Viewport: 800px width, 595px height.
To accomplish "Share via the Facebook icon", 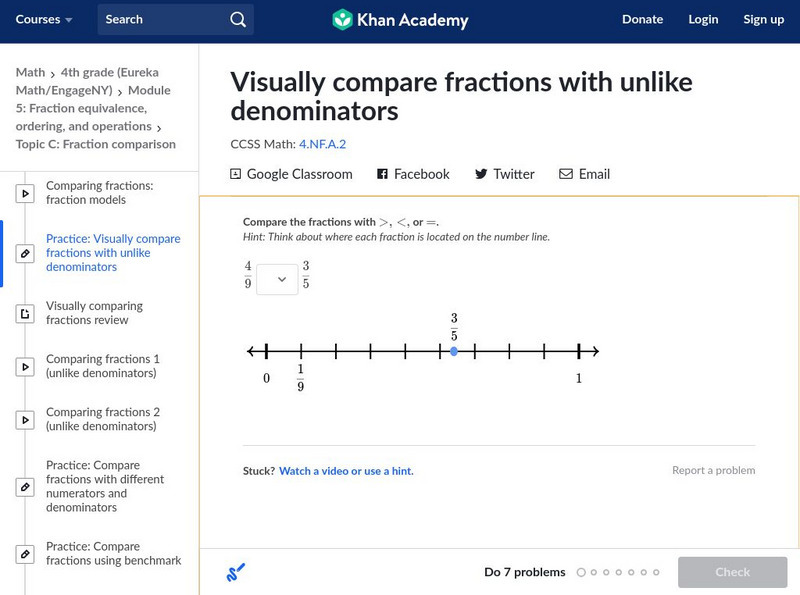I will coord(382,174).
